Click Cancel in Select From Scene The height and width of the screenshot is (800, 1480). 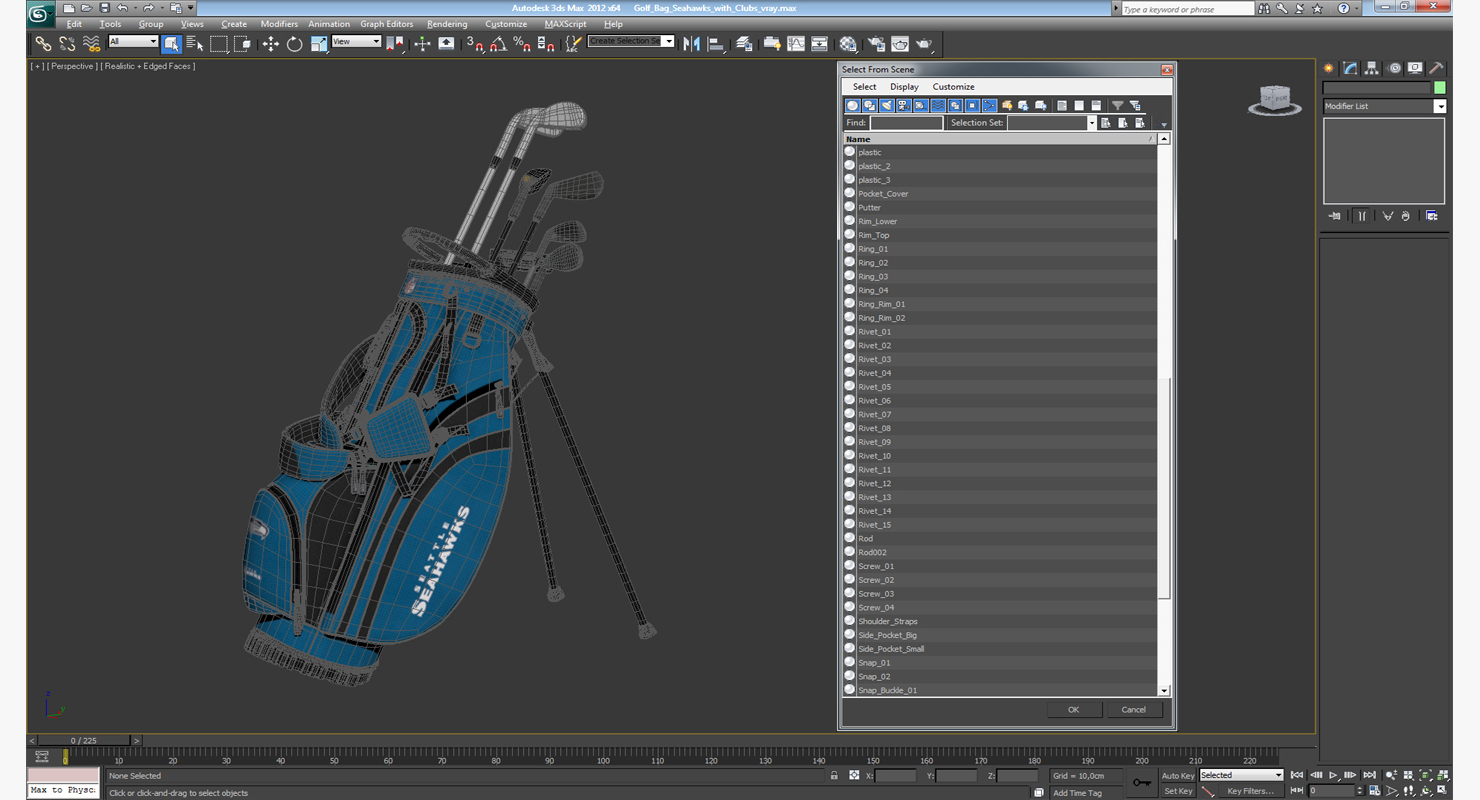[x=1133, y=709]
